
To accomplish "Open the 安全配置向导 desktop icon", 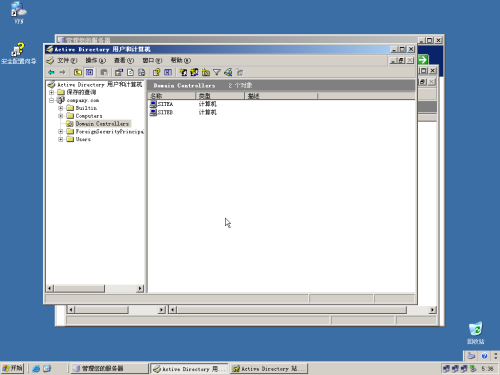I will 18,53.
